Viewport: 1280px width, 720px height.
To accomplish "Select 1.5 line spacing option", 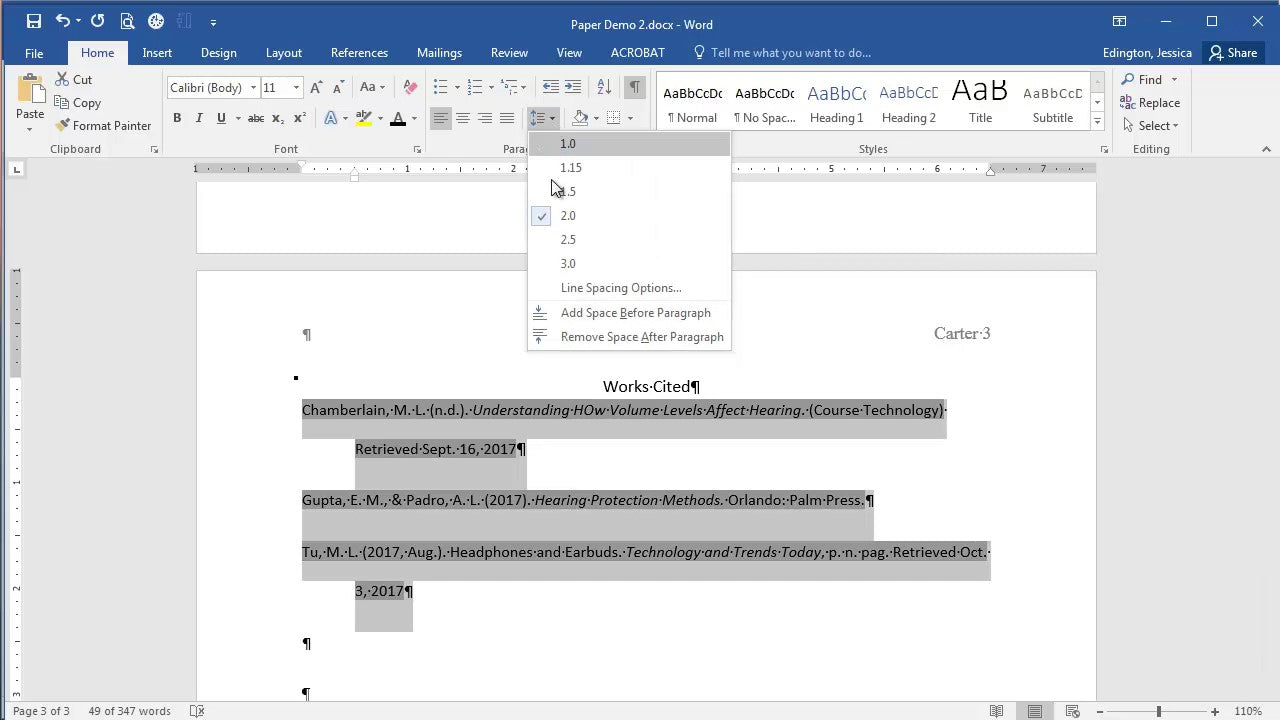I will (x=568, y=191).
